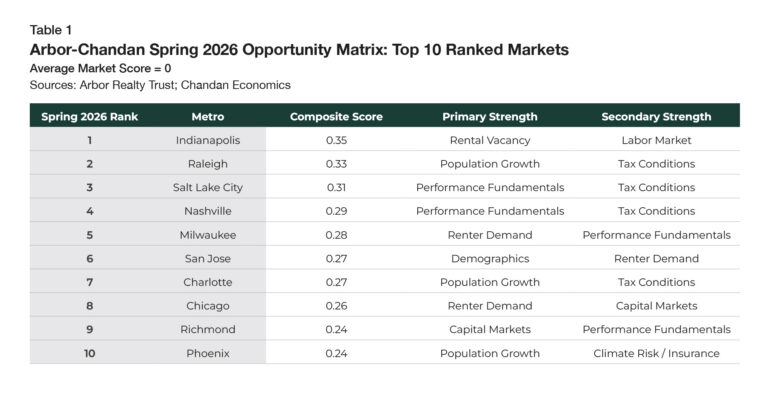Select the Raleigh metro cell

point(207,164)
